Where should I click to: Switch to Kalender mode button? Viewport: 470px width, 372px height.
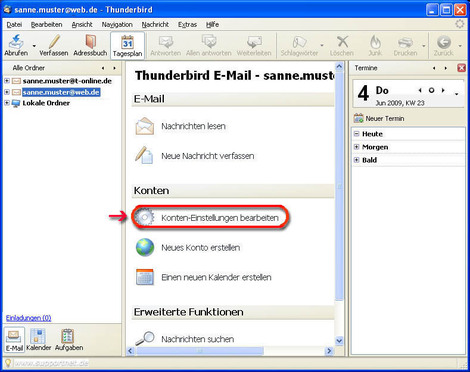click(38, 340)
